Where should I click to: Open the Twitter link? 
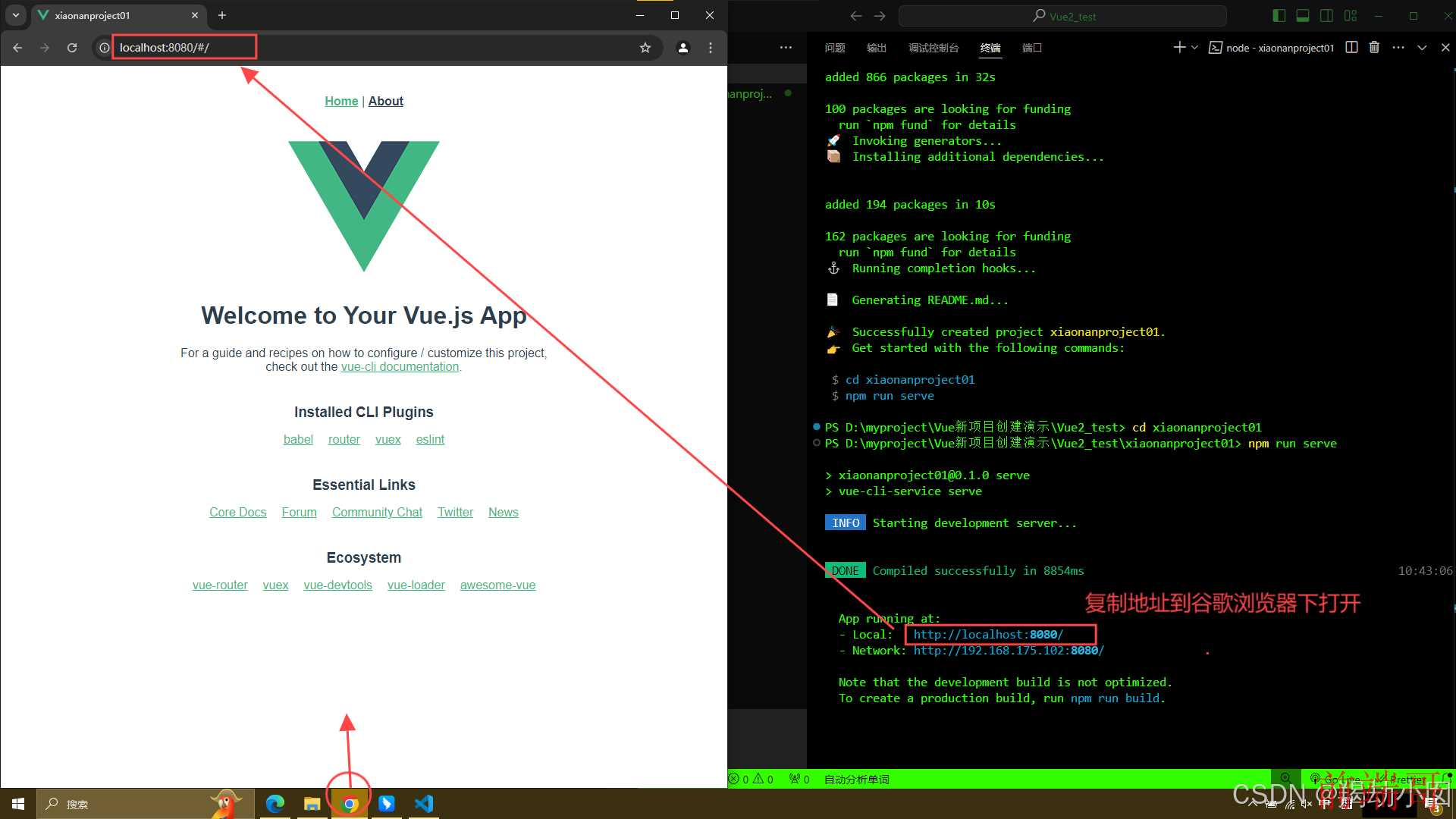coord(455,513)
